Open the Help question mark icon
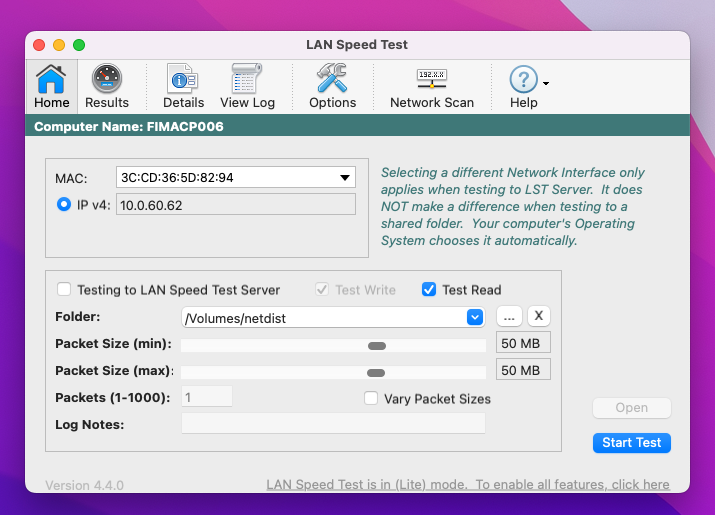 (523, 79)
